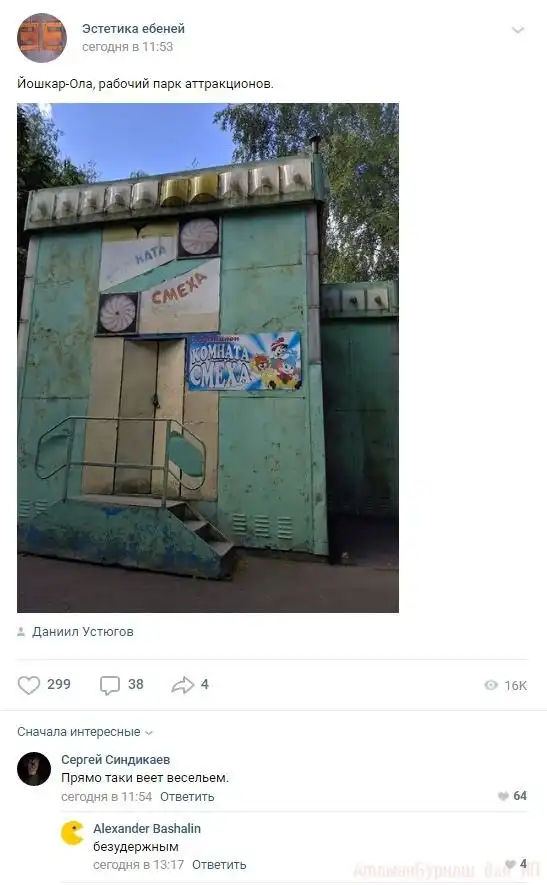Image resolution: width=547 pixels, height=885 pixels.
Task: Open the Комната смеха photo
Action: click(x=208, y=358)
